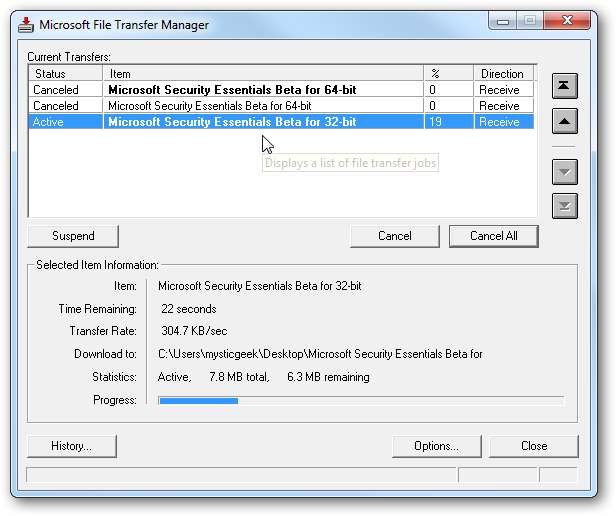The image size is (616, 516).
Task: Suspend the selected transfer
Action: [73, 236]
